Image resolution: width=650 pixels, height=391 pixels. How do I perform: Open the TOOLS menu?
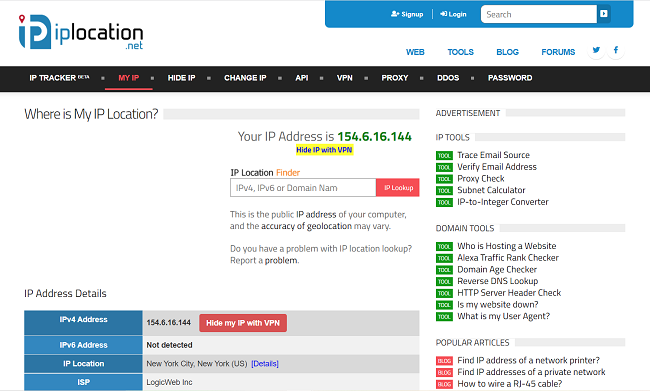(461, 52)
